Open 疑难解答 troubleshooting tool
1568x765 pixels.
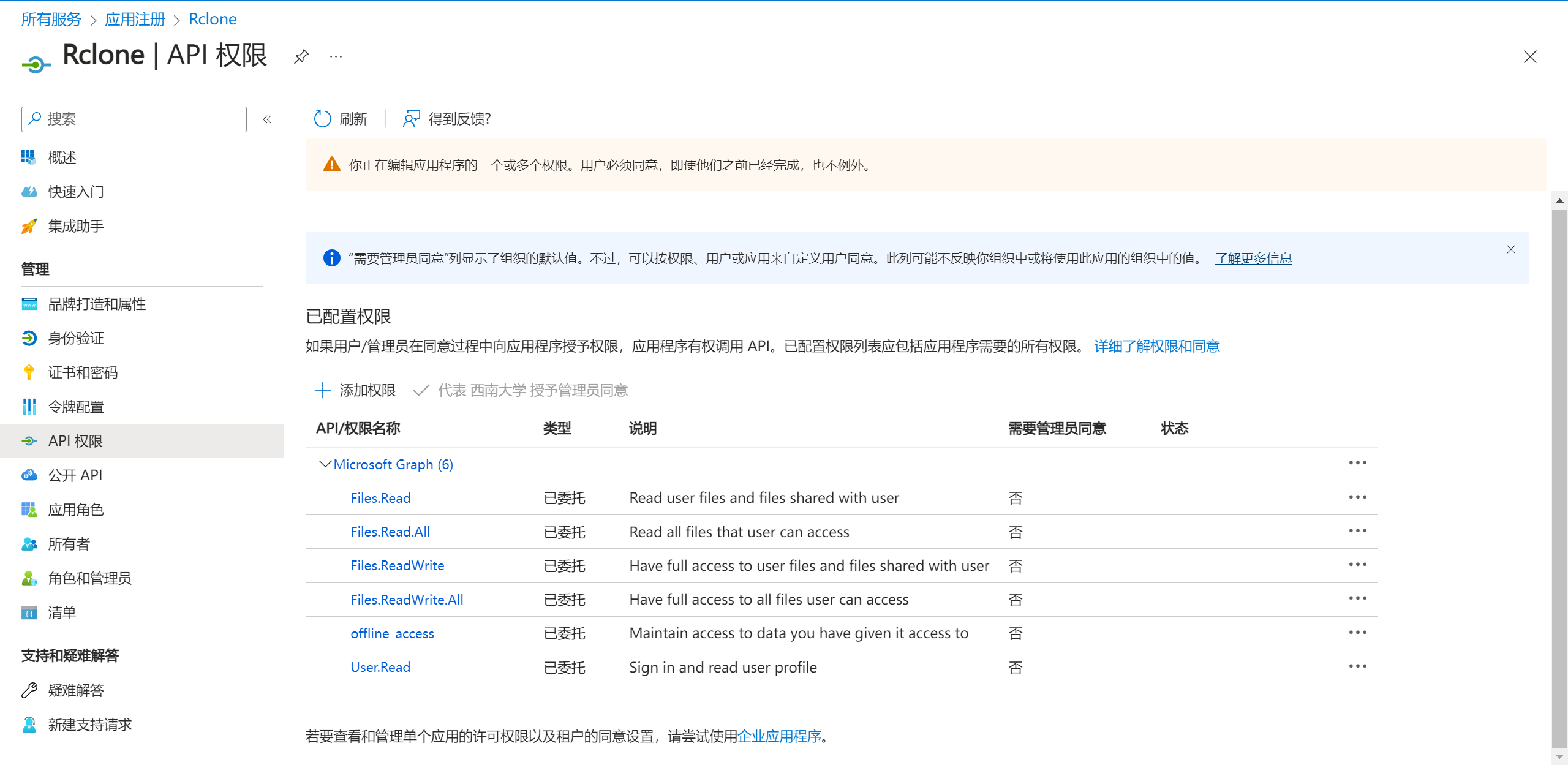pos(77,690)
